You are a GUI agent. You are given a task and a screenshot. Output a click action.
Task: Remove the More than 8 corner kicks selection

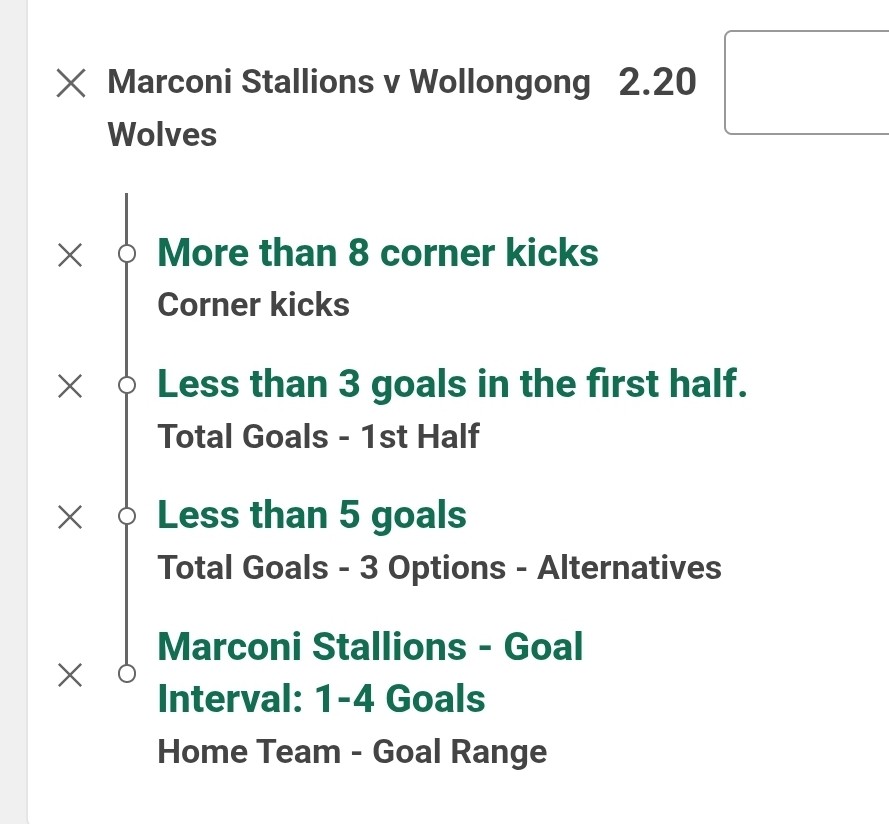click(70, 255)
